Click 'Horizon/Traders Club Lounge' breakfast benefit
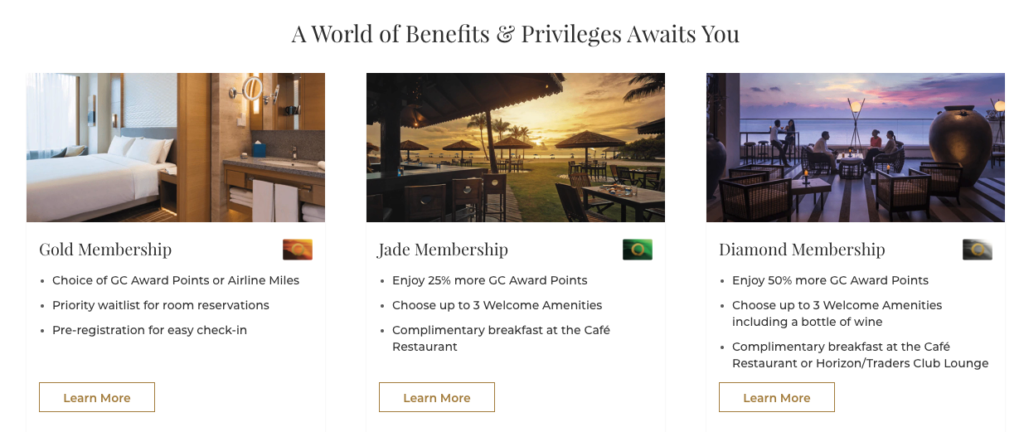1024x432 pixels. coord(860,355)
